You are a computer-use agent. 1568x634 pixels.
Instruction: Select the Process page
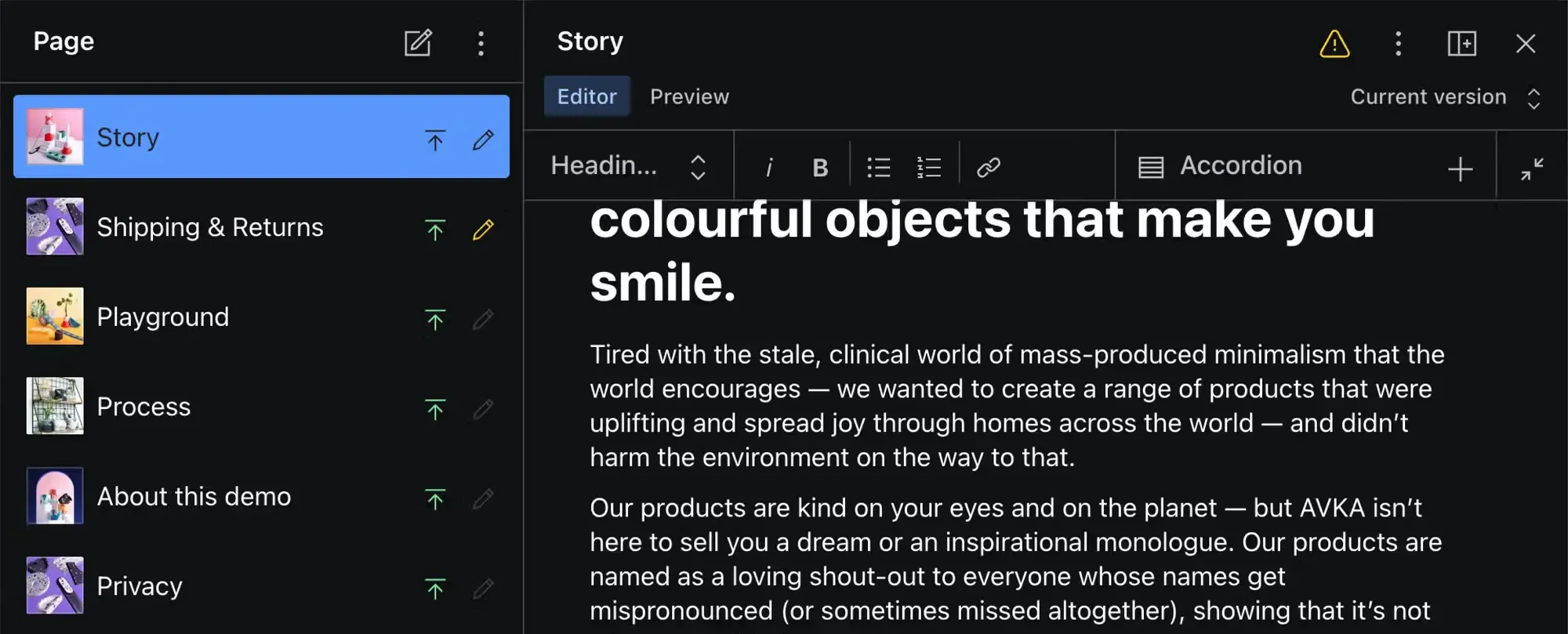click(261, 406)
